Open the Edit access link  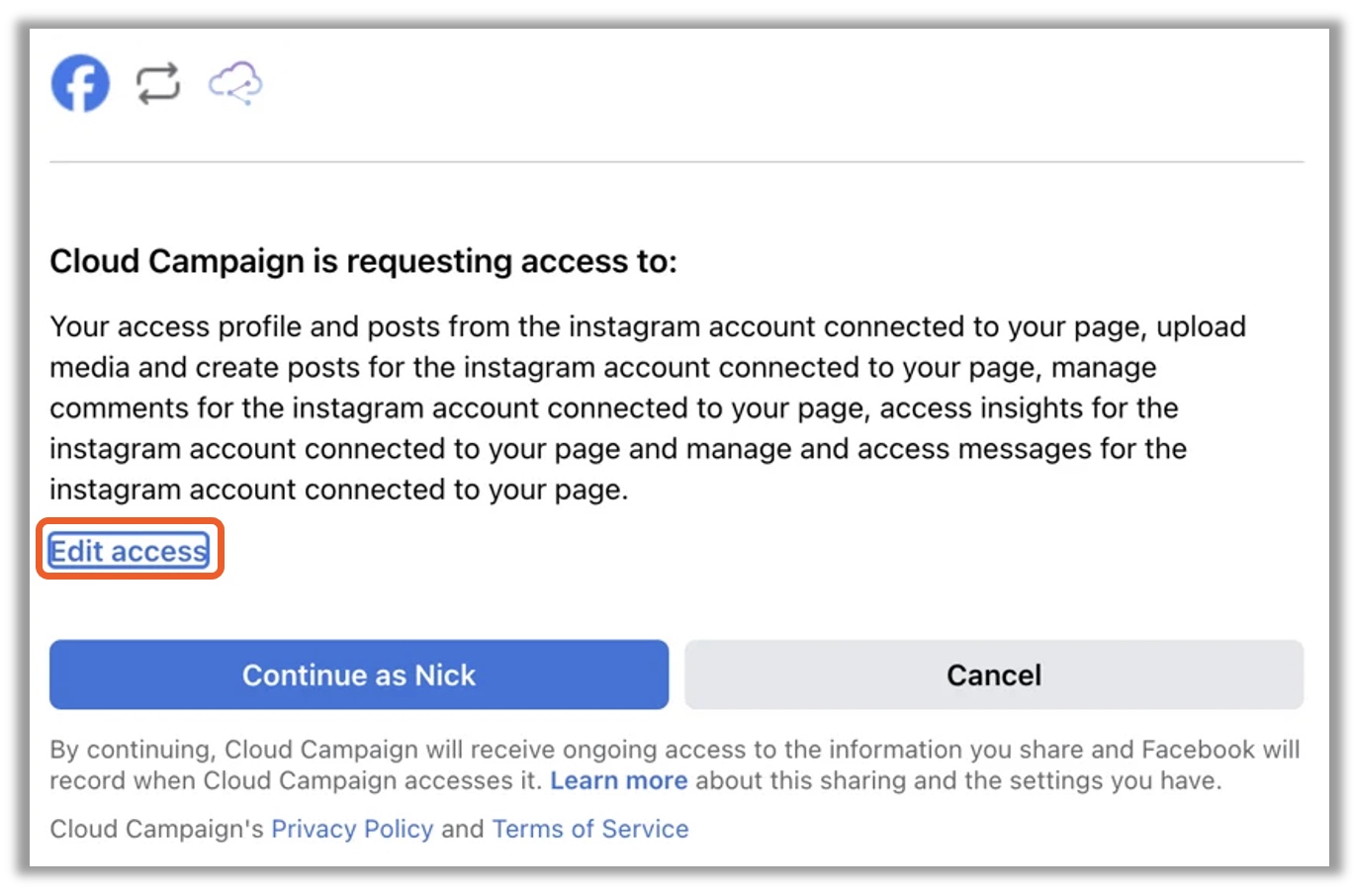pyautogui.click(x=129, y=551)
